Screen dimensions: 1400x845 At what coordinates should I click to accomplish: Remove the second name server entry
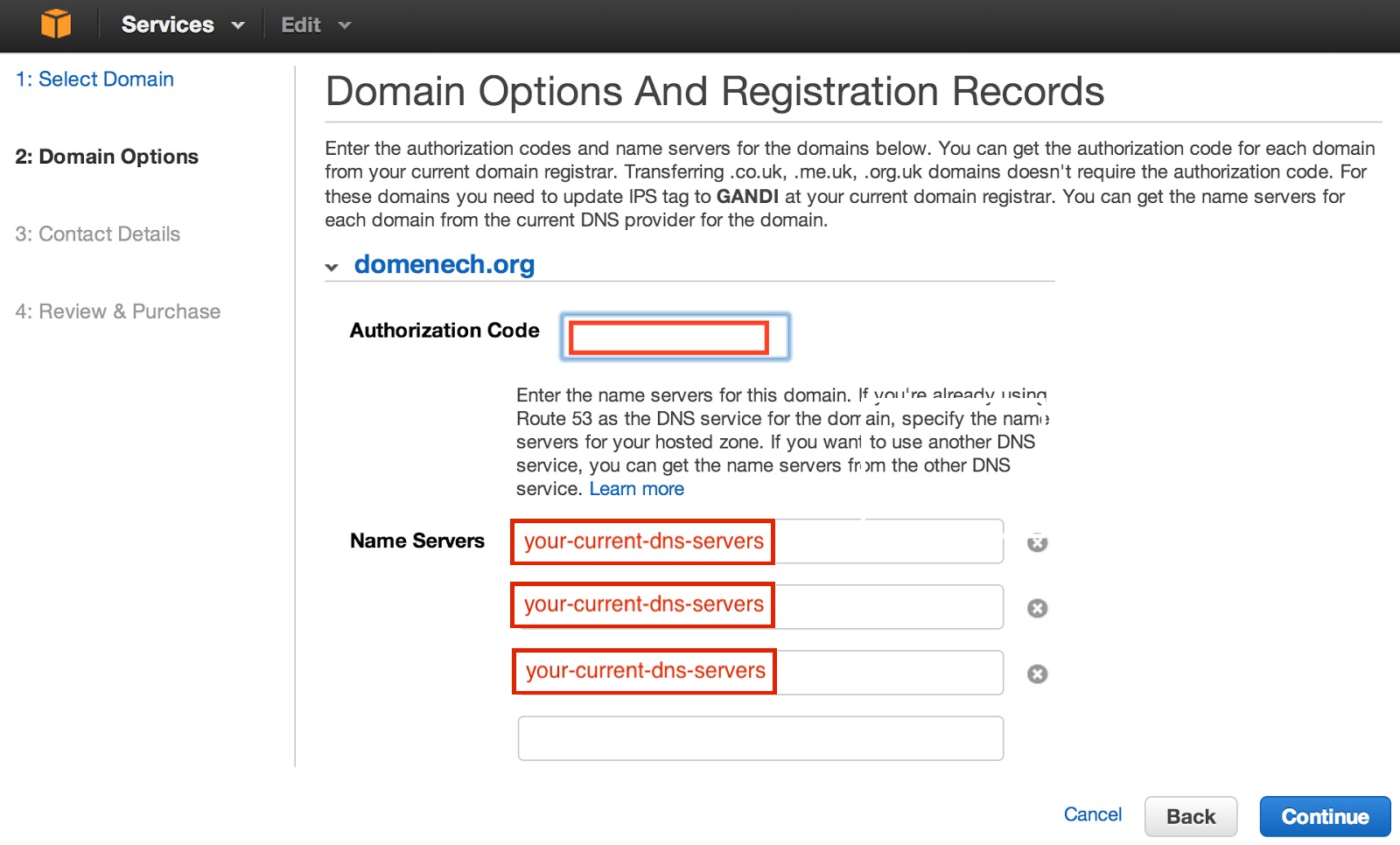pos(1037,607)
